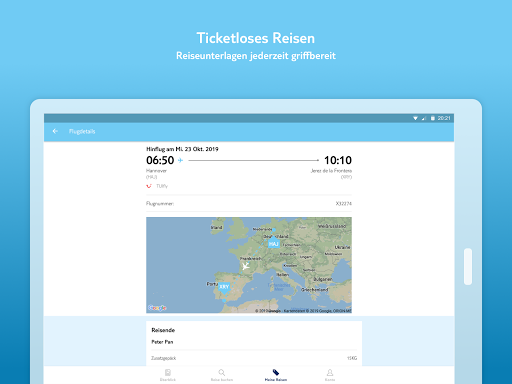Tap the arrival time 10:10
The image size is (512, 384).
338,160
